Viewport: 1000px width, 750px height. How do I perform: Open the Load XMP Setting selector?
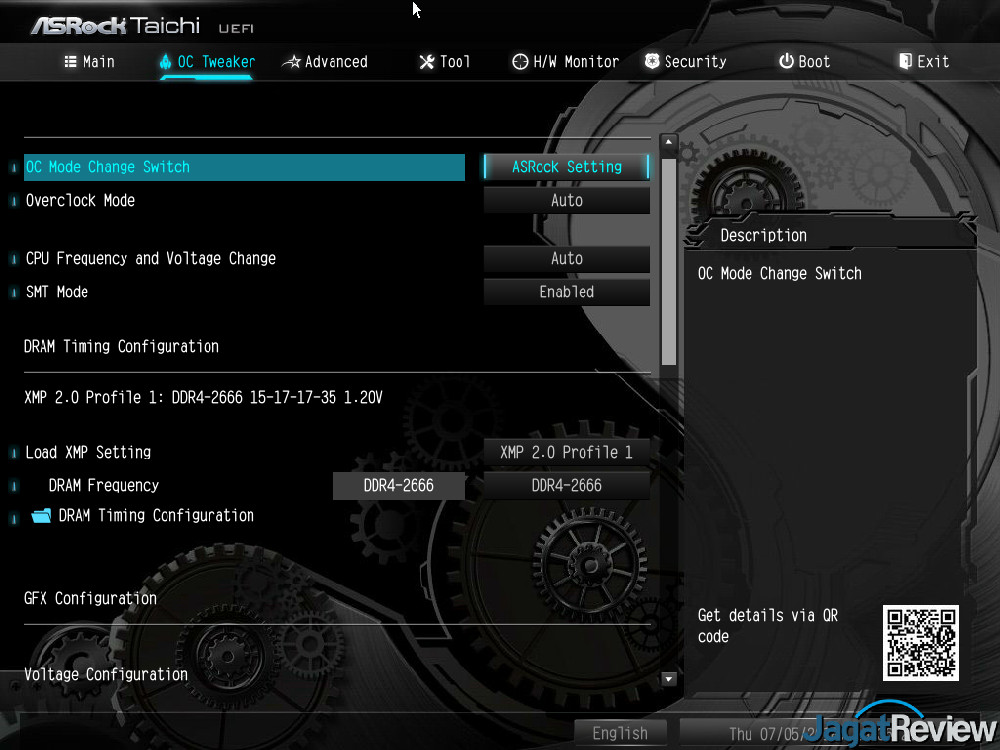click(x=566, y=452)
